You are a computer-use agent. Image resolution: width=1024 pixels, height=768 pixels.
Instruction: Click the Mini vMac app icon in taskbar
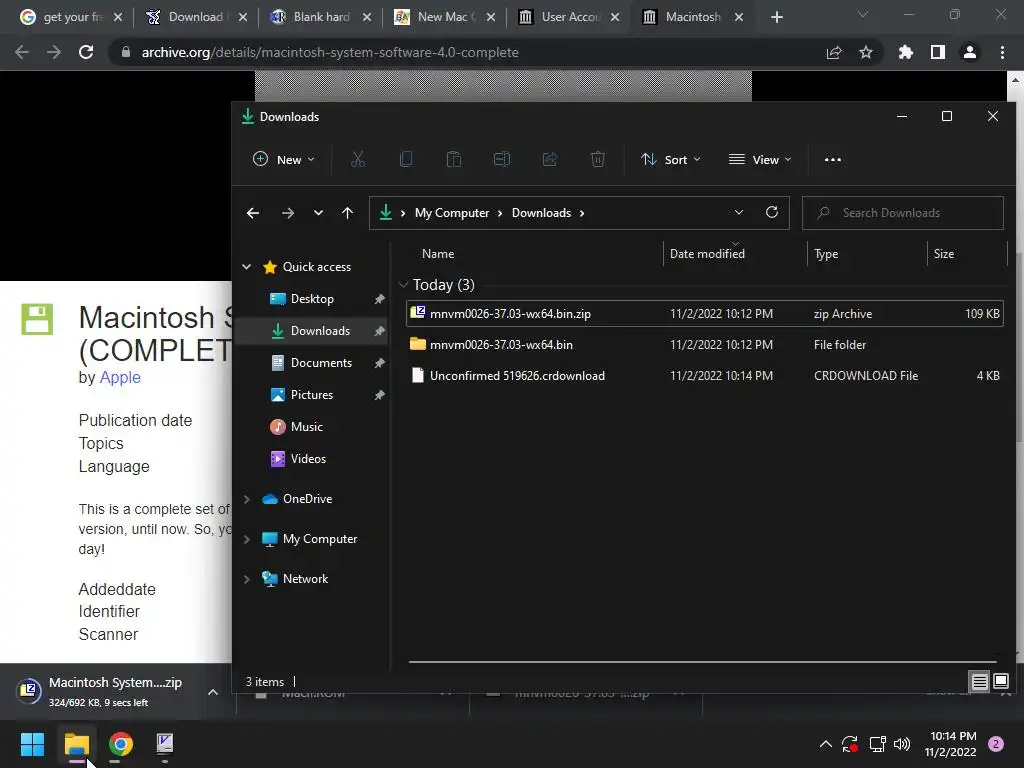[x=165, y=744]
